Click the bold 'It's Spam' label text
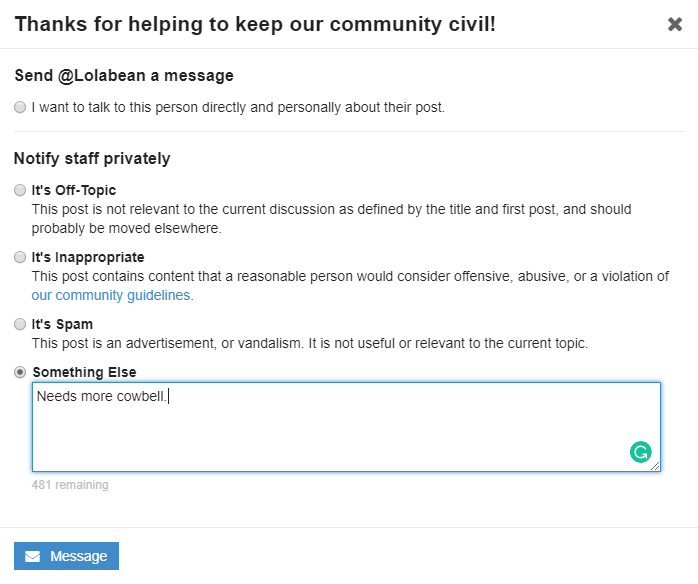The height and width of the screenshot is (584, 698). pos(62,324)
